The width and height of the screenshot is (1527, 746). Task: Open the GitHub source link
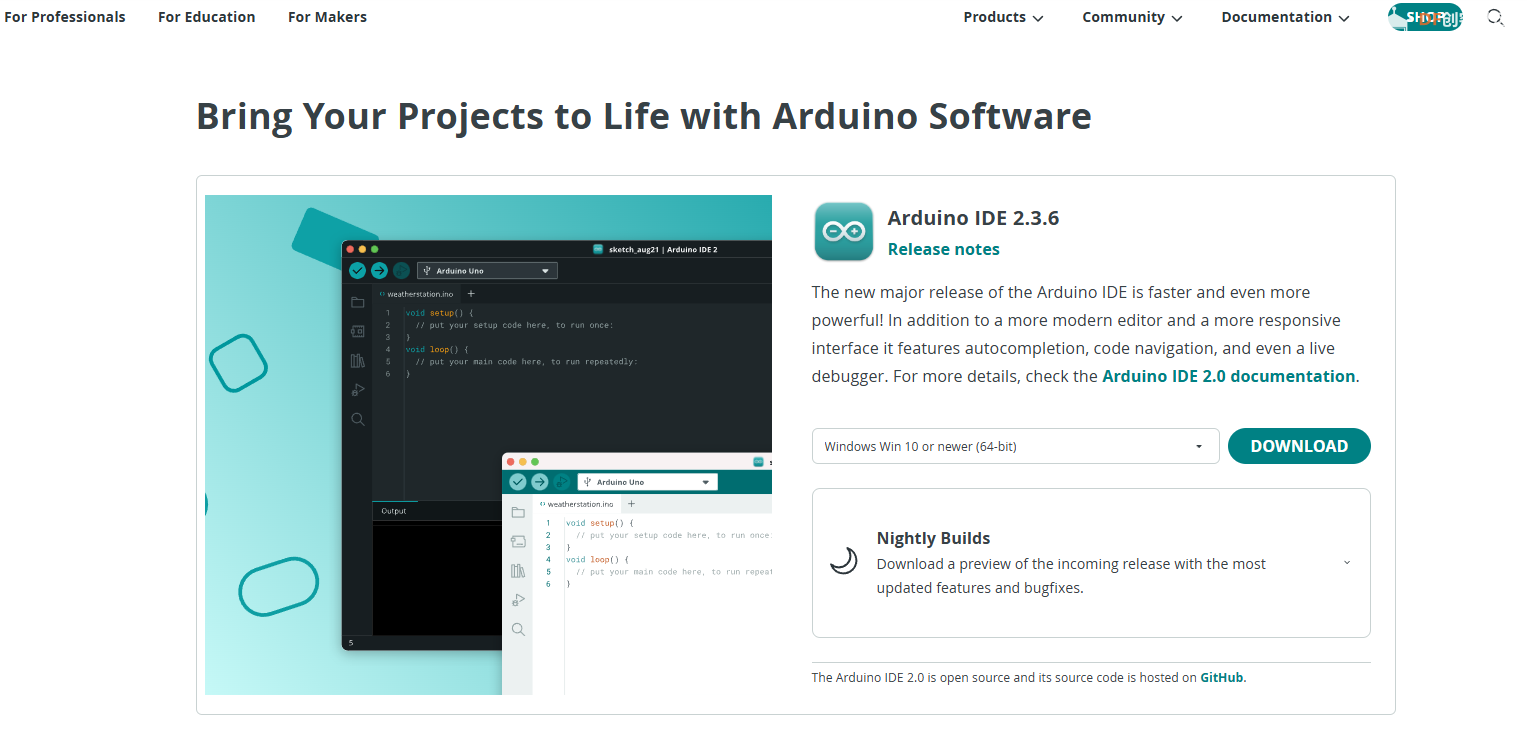1222,677
